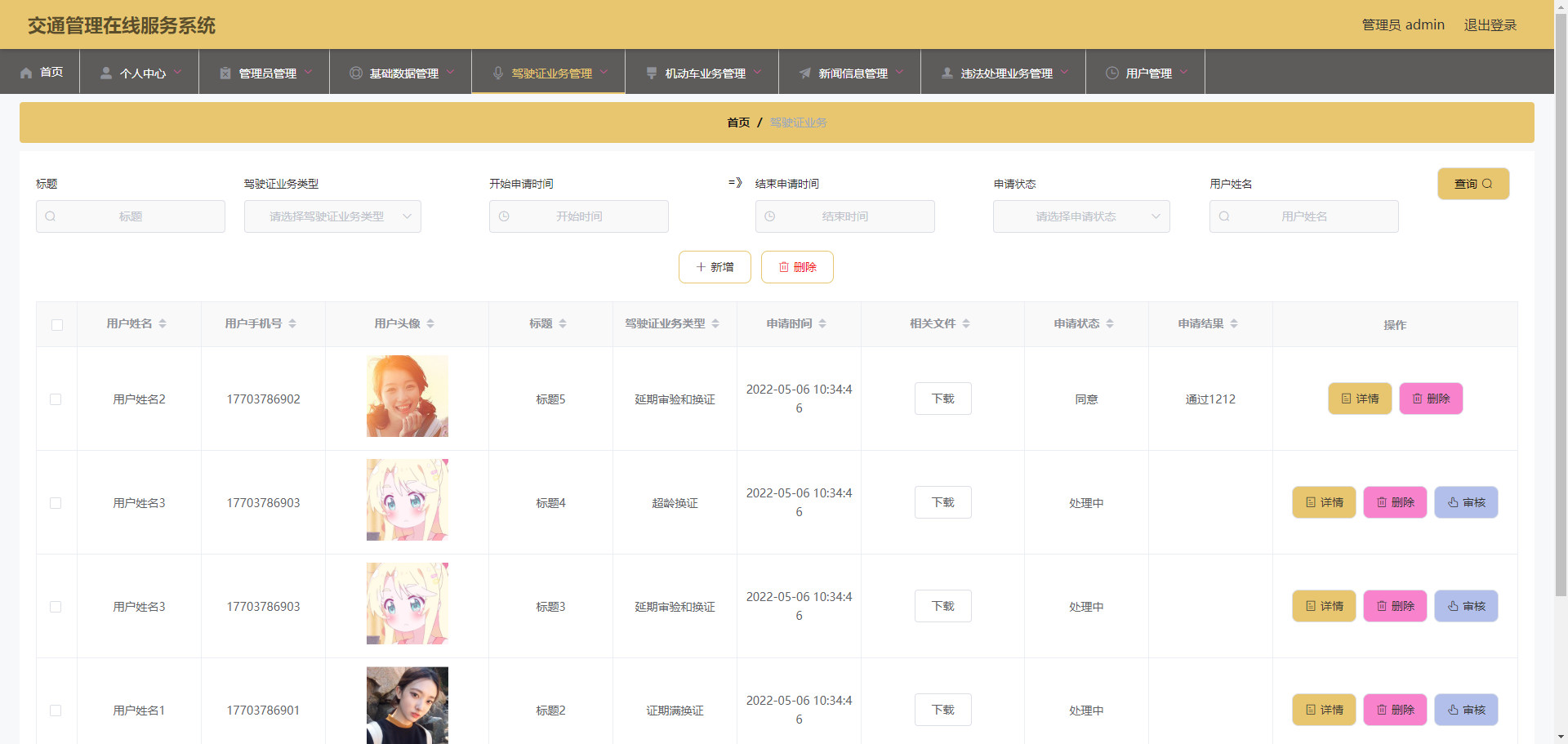1568x744 pixels.
Task: Click 退出登录 to log out
Action: (1490, 25)
